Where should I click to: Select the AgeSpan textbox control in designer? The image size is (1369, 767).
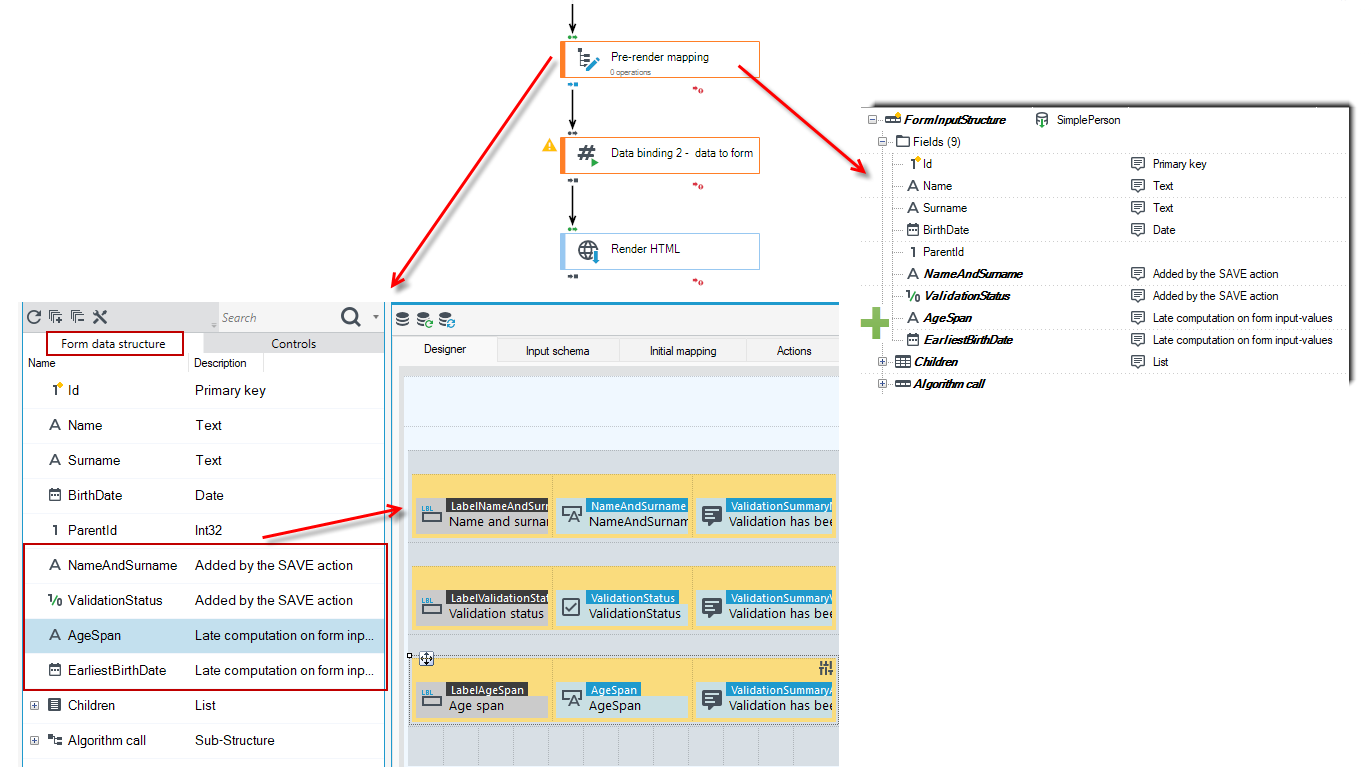(x=621, y=698)
